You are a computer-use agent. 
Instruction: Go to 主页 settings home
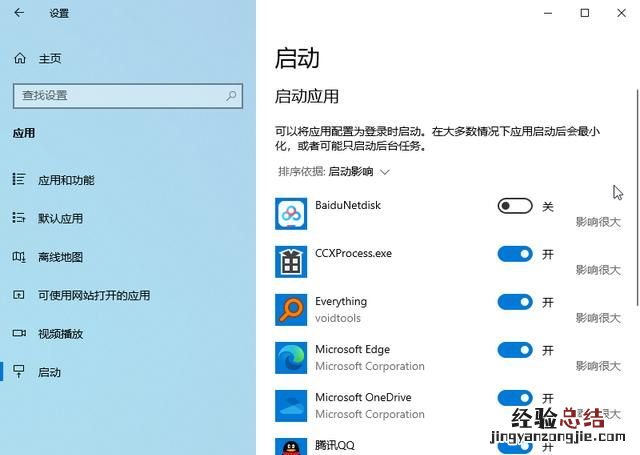click(x=50, y=58)
